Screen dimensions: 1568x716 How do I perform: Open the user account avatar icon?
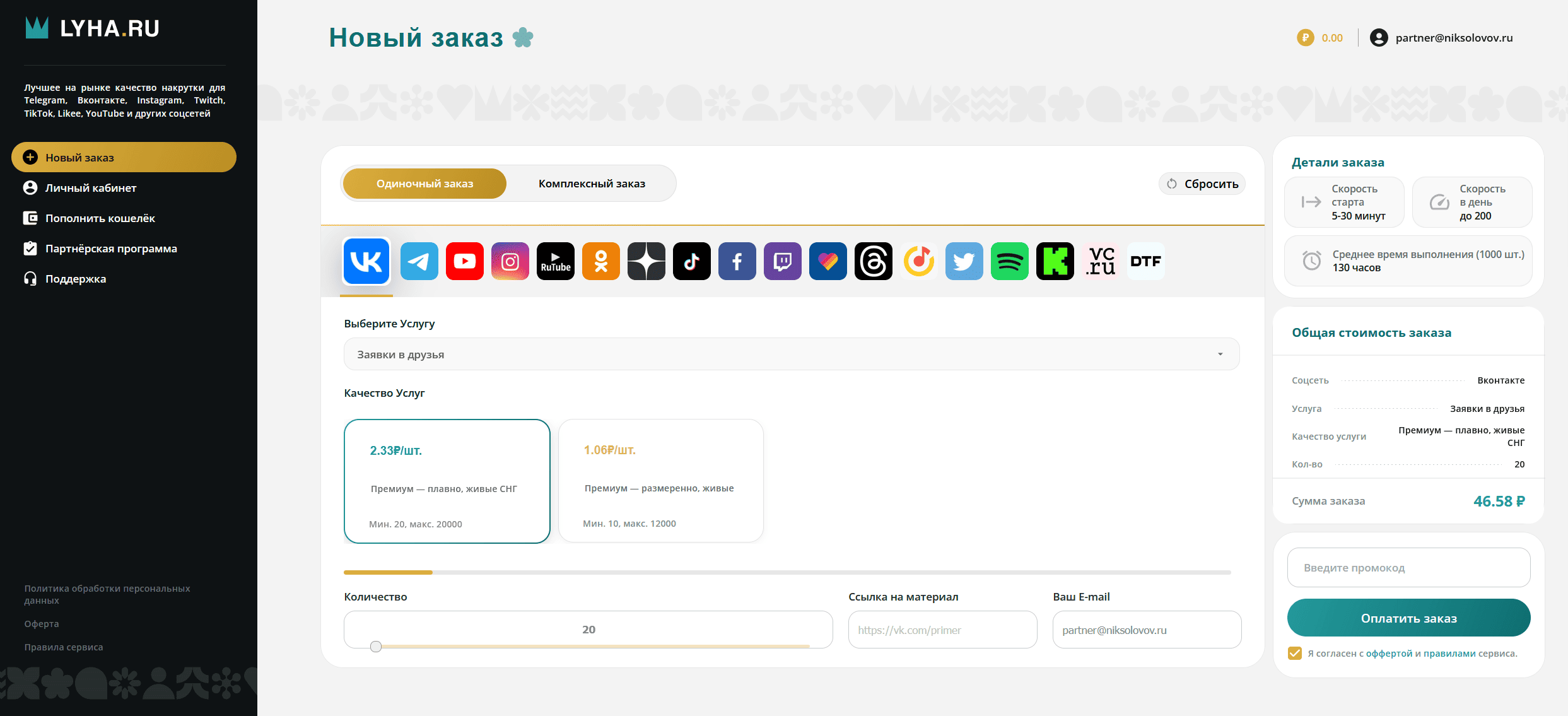tap(1379, 38)
